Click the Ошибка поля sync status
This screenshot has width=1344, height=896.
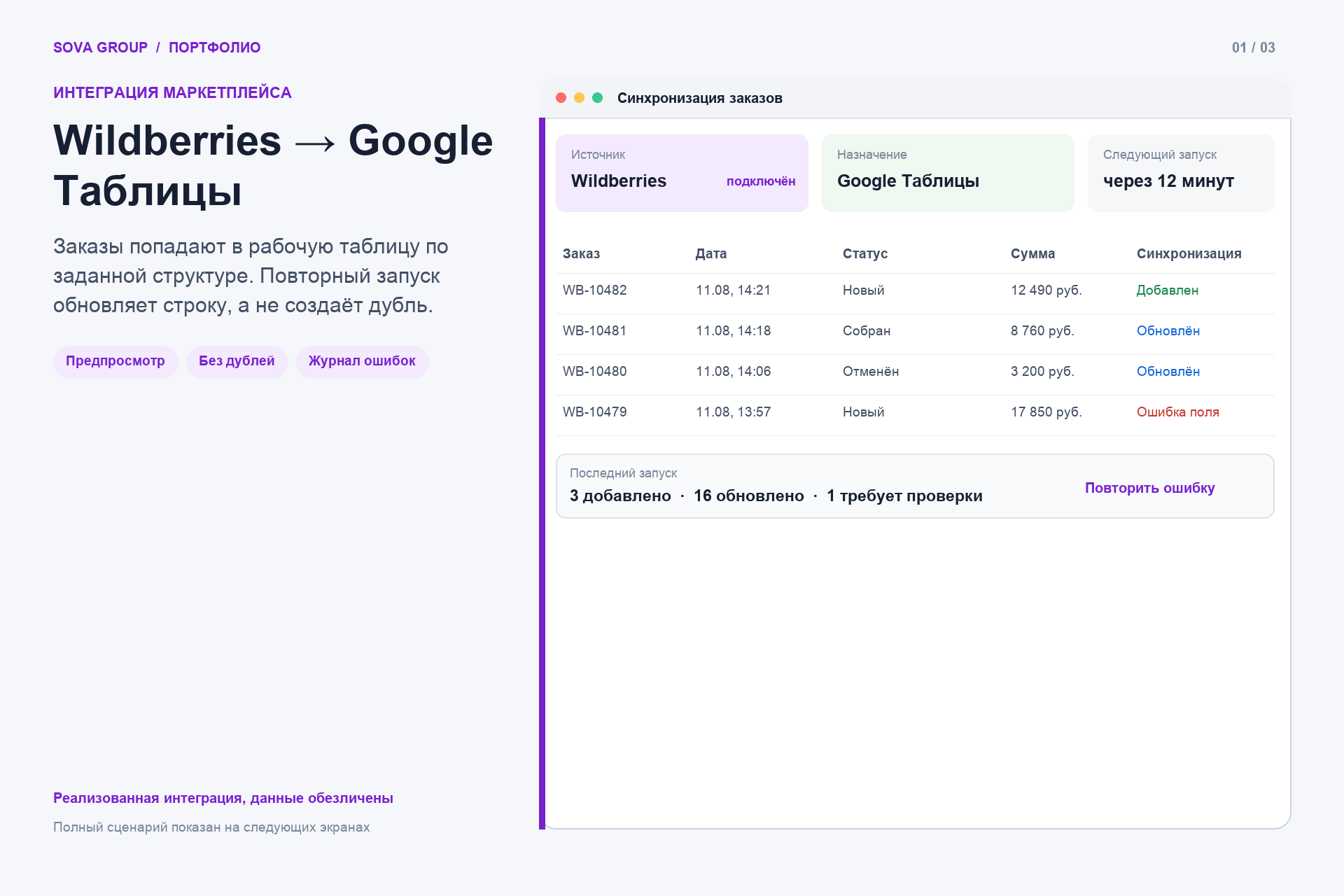tap(1177, 412)
